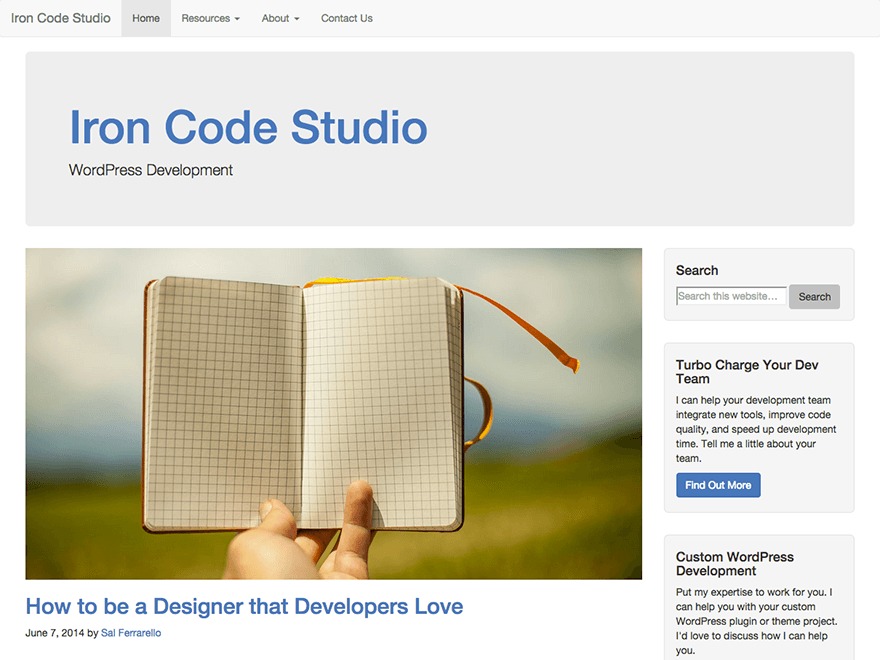Click the June 7, 2014 post date
880x660 pixels.
click(54, 633)
